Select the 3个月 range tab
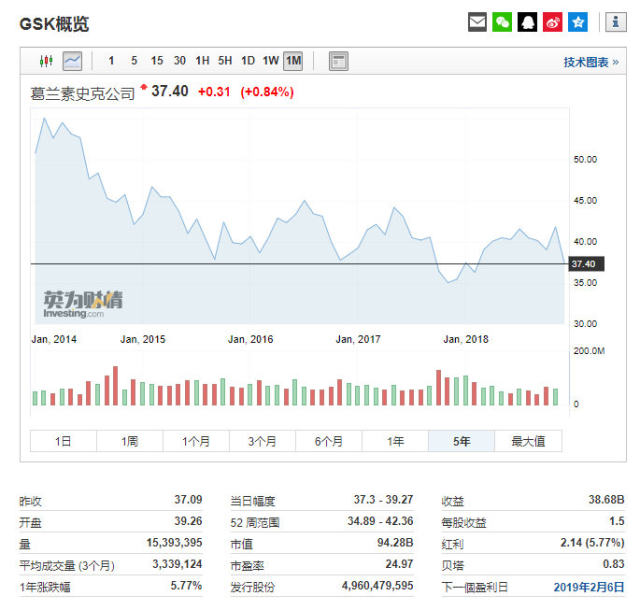Image resolution: width=640 pixels, height=610 pixels. coord(262,441)
